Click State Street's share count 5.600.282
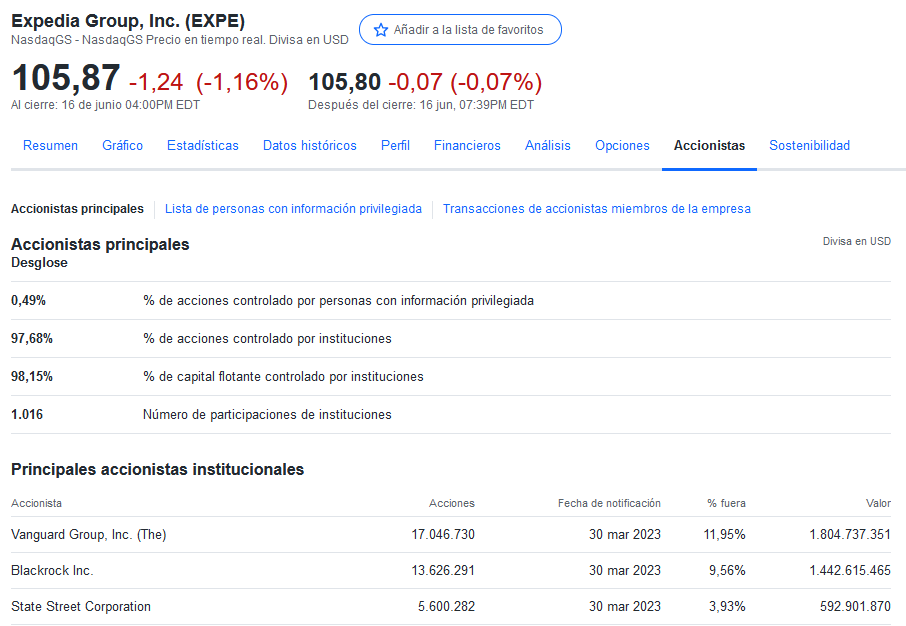 [447, 606]
